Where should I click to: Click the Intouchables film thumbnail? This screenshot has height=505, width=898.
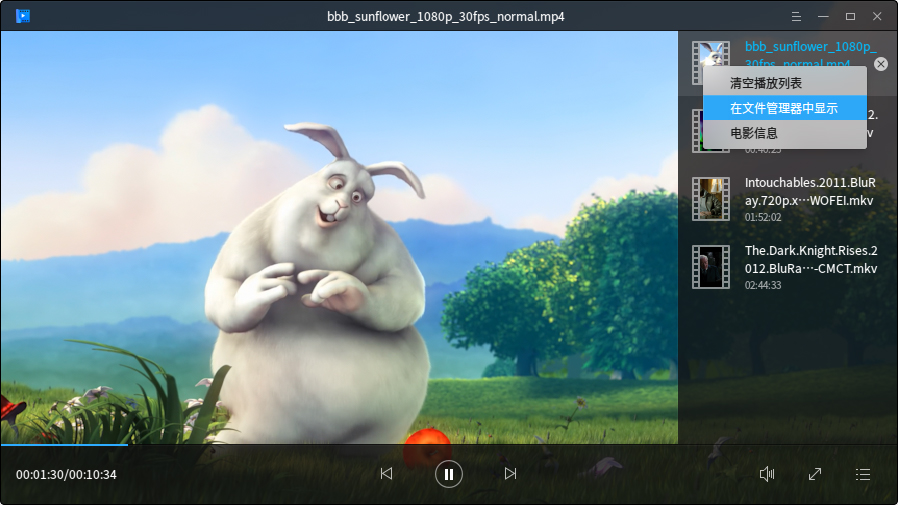point(711,199)
